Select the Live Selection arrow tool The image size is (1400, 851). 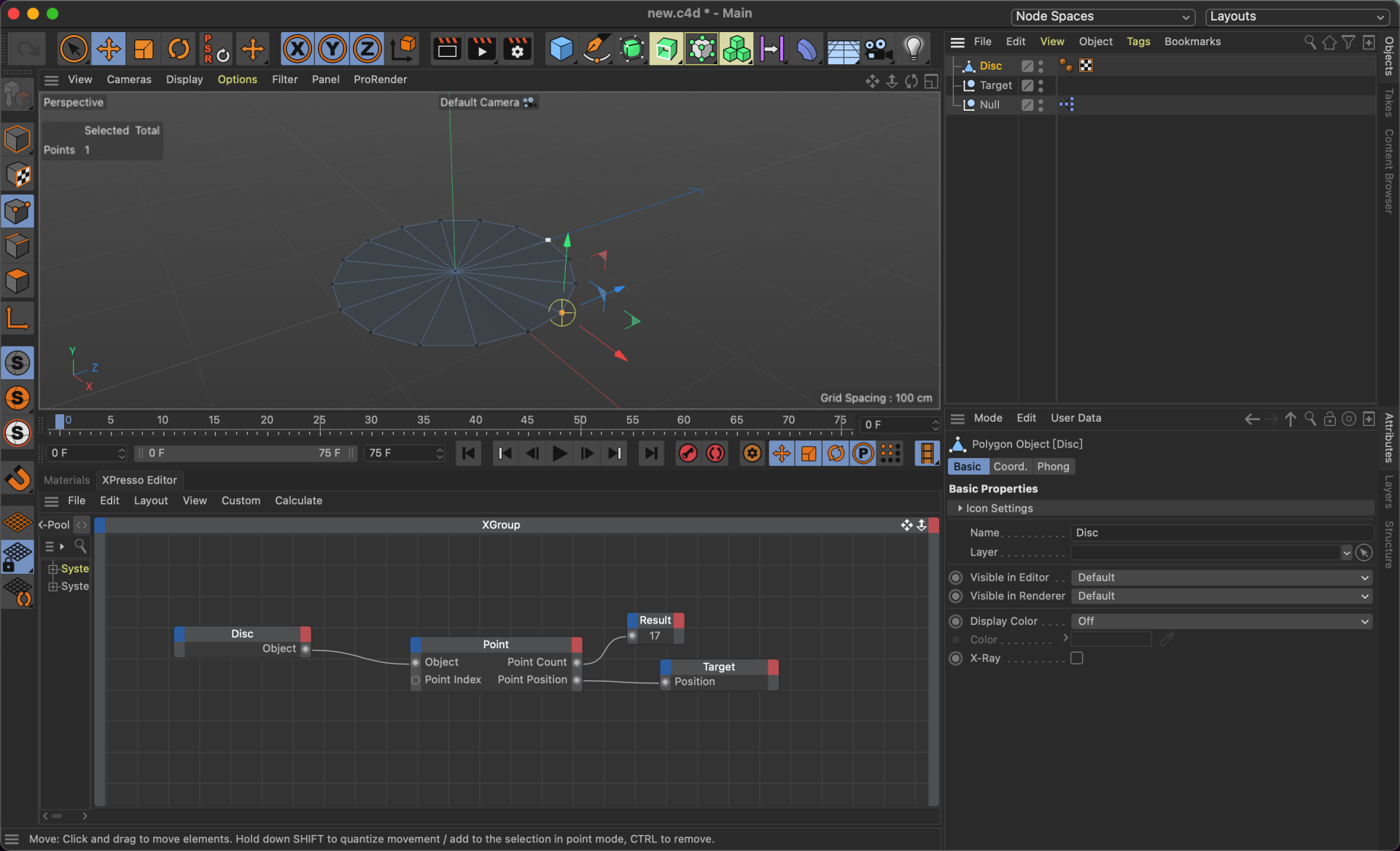tap(74, 49)
